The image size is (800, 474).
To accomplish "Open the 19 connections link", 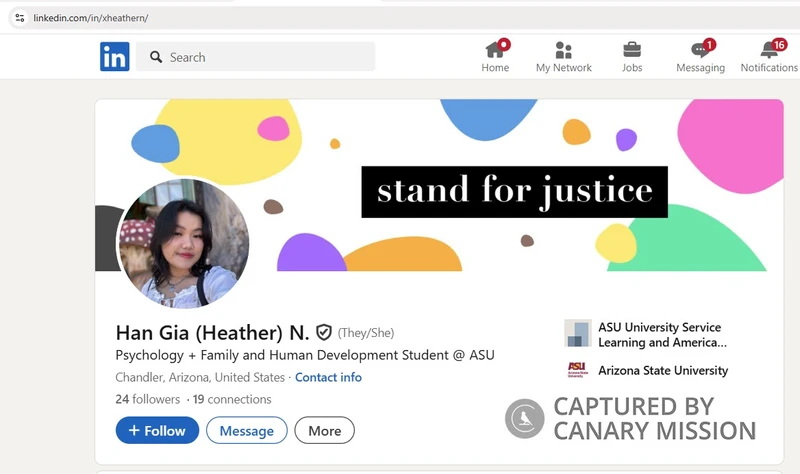I will click(232, 399).
